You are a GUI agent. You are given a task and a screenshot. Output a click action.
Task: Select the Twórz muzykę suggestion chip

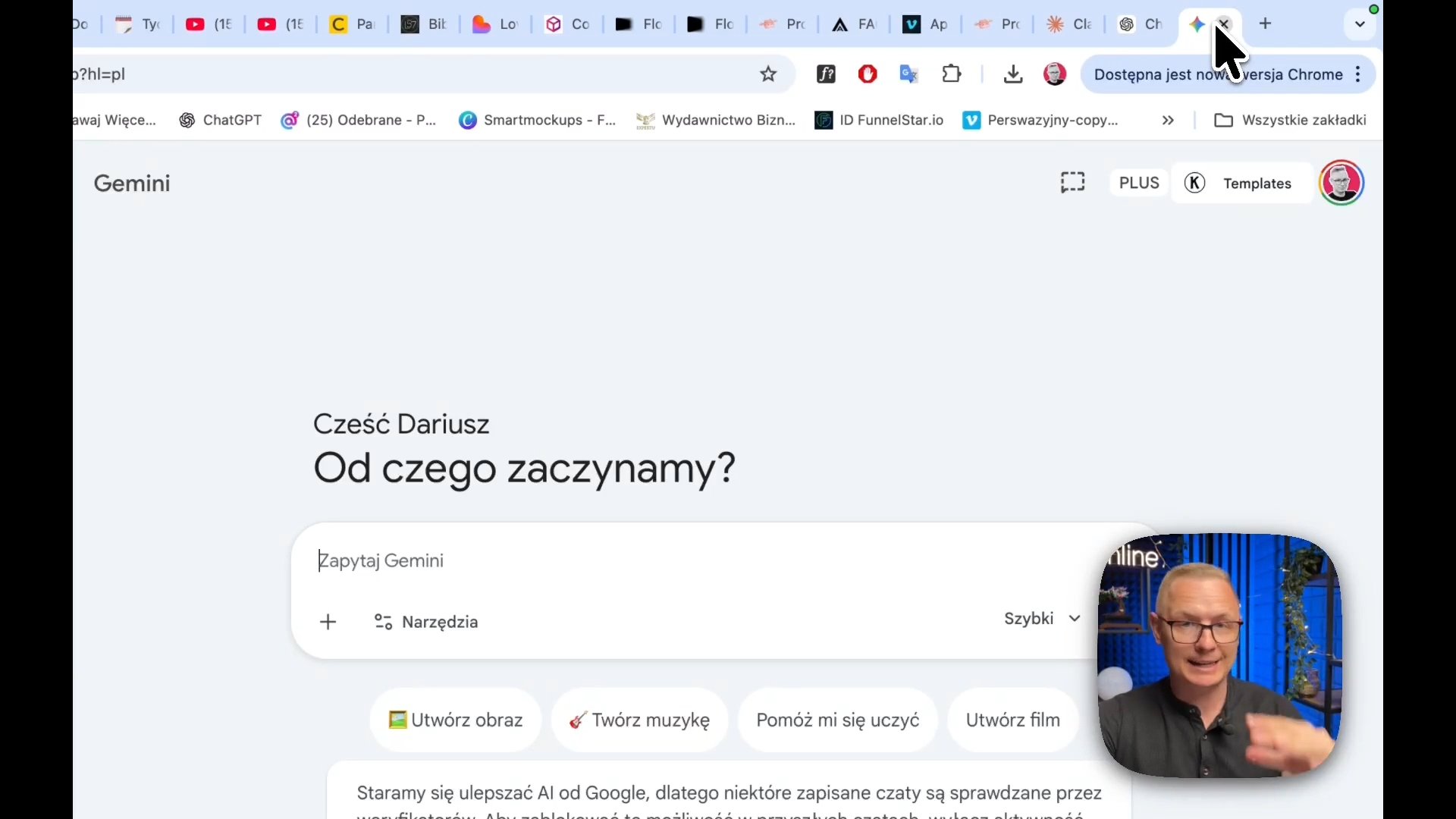click(x=640, y=720)
